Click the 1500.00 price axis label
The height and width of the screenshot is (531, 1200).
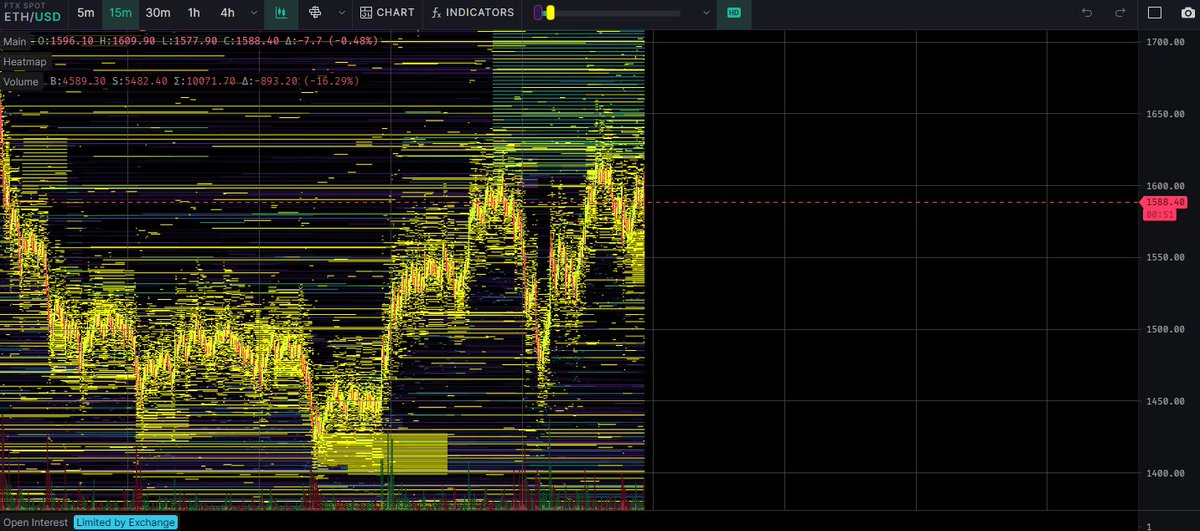tap(1164, 329)
